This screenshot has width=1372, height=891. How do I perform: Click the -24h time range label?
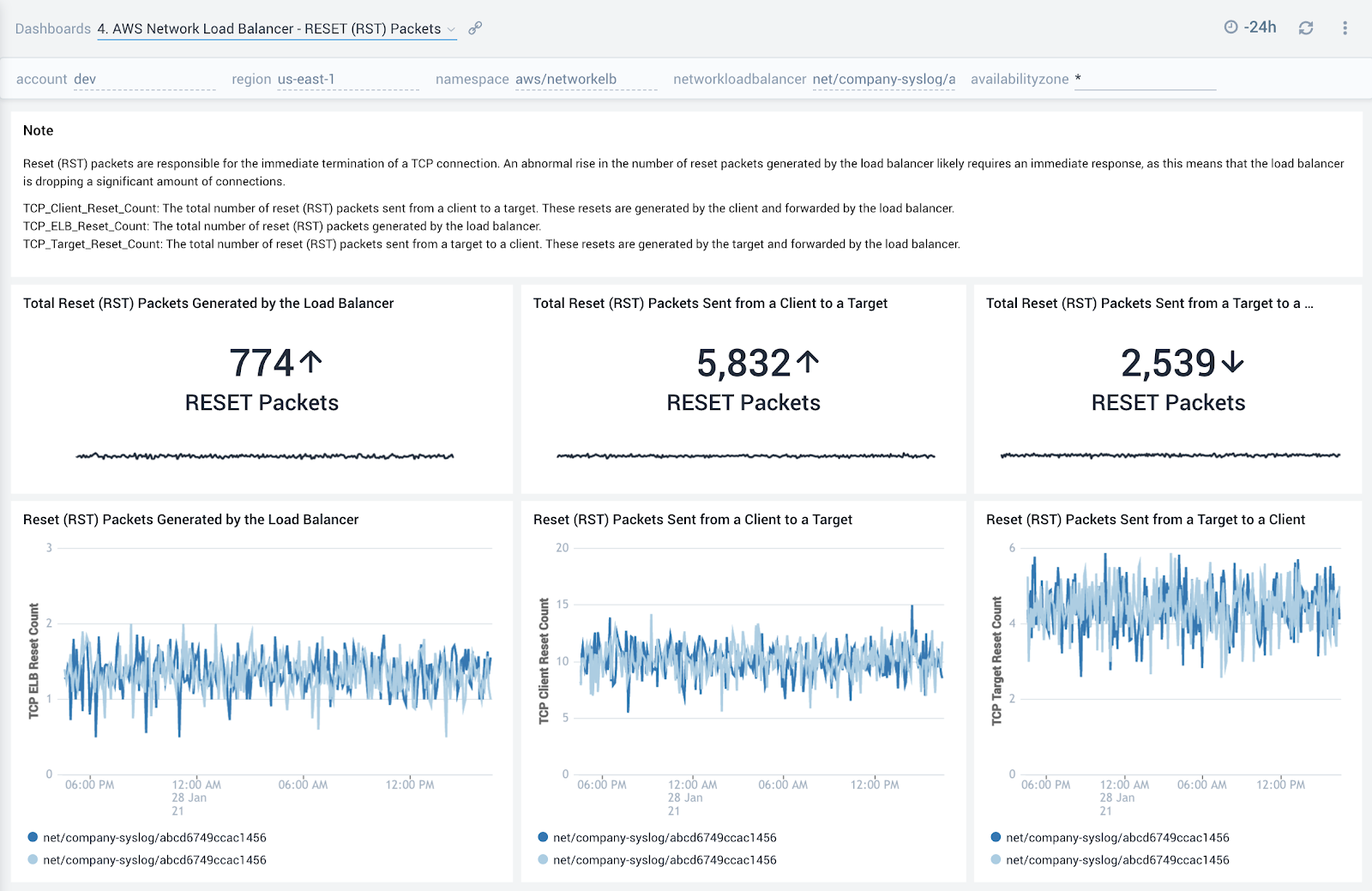tap(1259, 27)
